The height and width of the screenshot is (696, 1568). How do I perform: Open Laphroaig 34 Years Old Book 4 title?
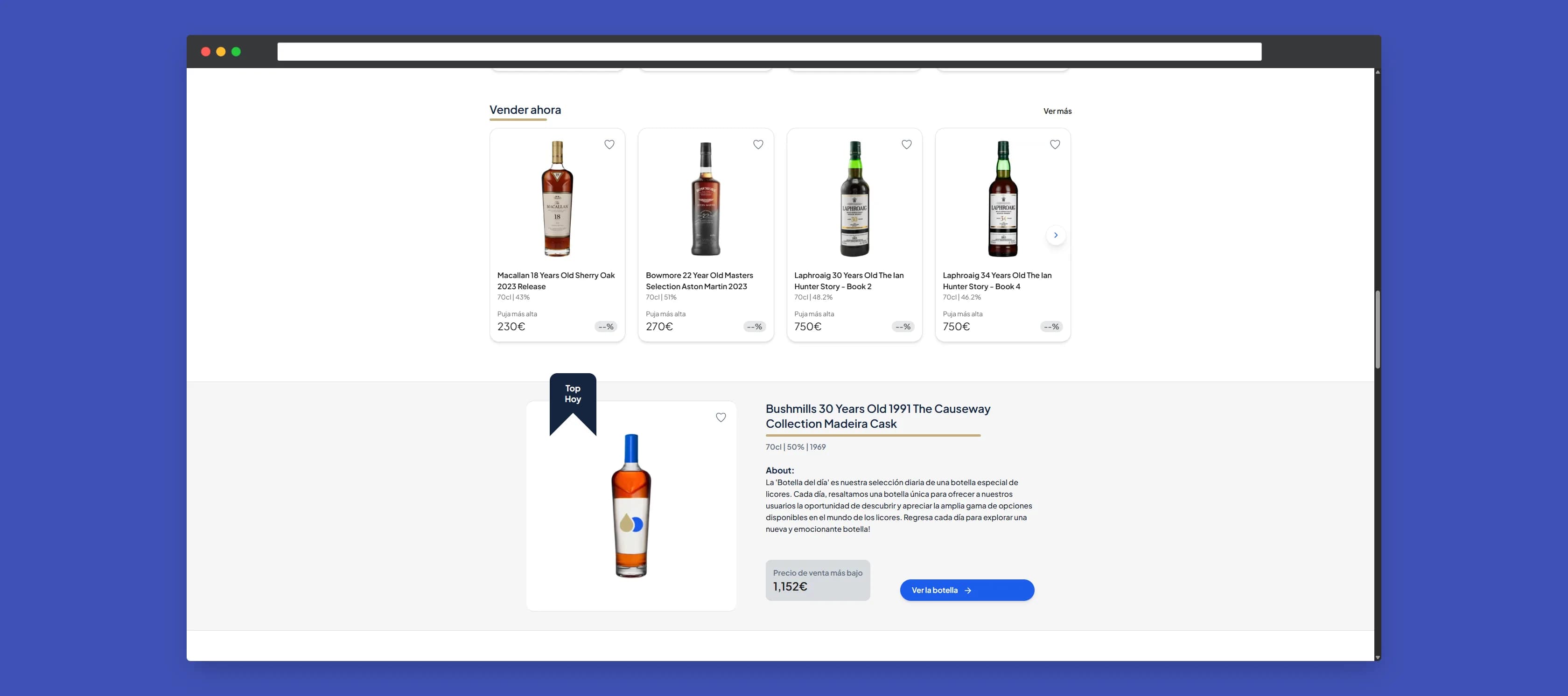[x=997, y=281]
